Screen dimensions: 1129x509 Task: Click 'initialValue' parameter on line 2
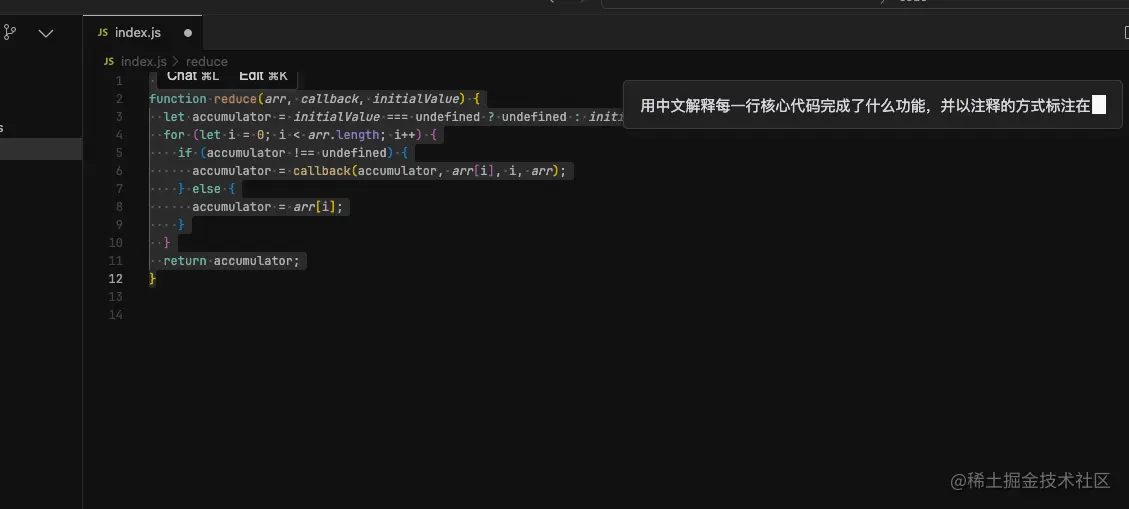point(415,99)
